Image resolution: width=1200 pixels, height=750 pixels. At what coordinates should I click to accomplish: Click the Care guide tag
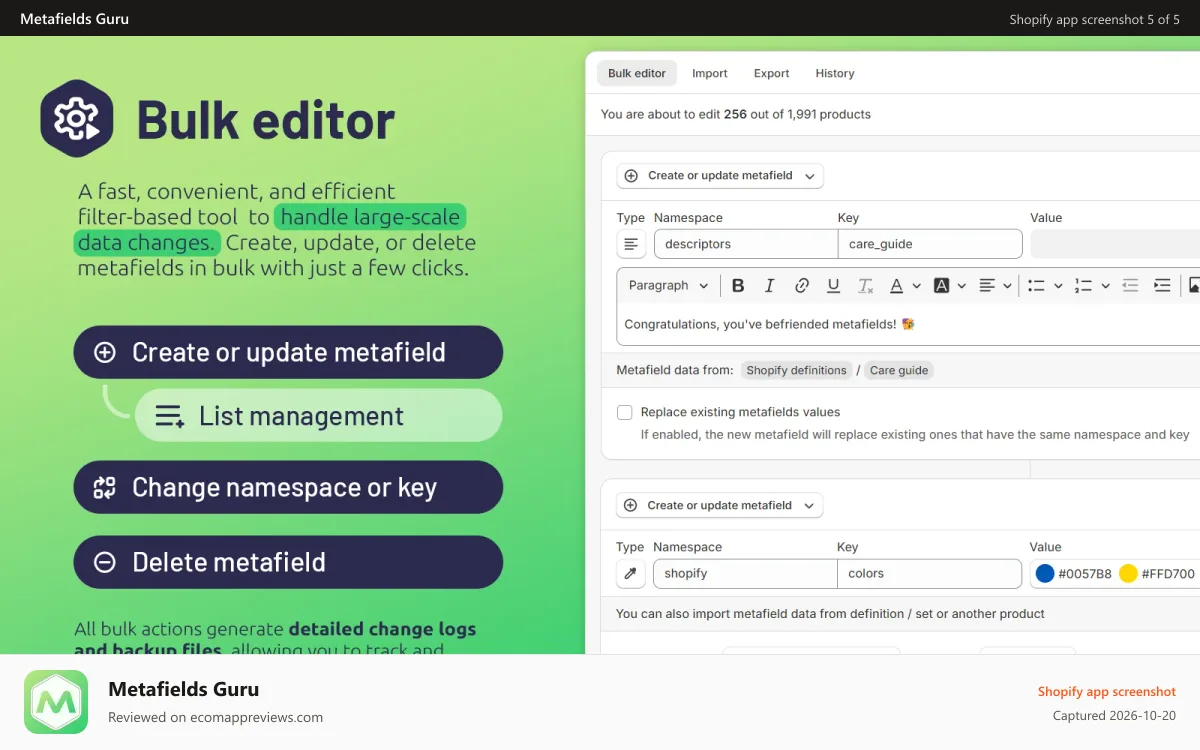pyautogui.click(x=899, y=370)
